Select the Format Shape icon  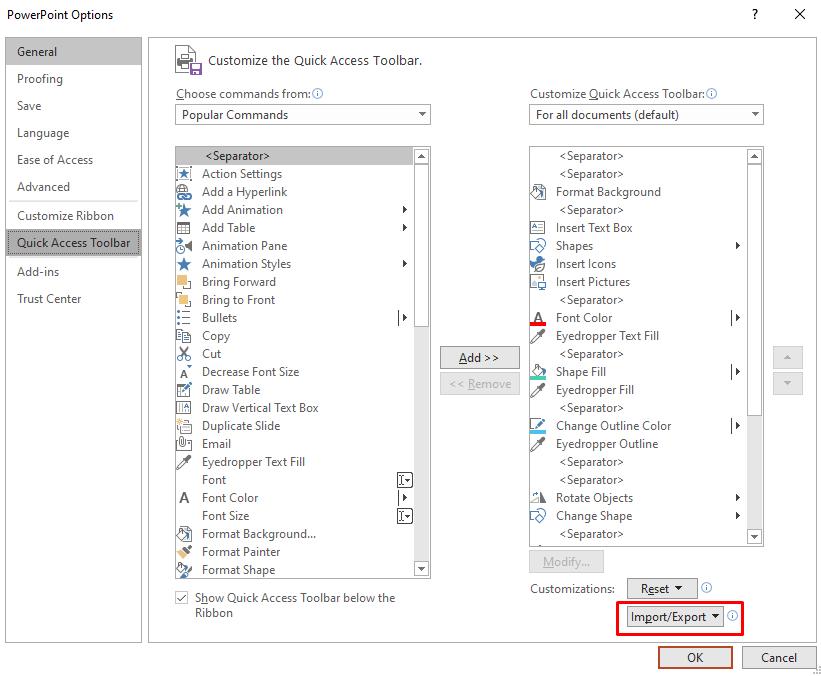point(184,570)
